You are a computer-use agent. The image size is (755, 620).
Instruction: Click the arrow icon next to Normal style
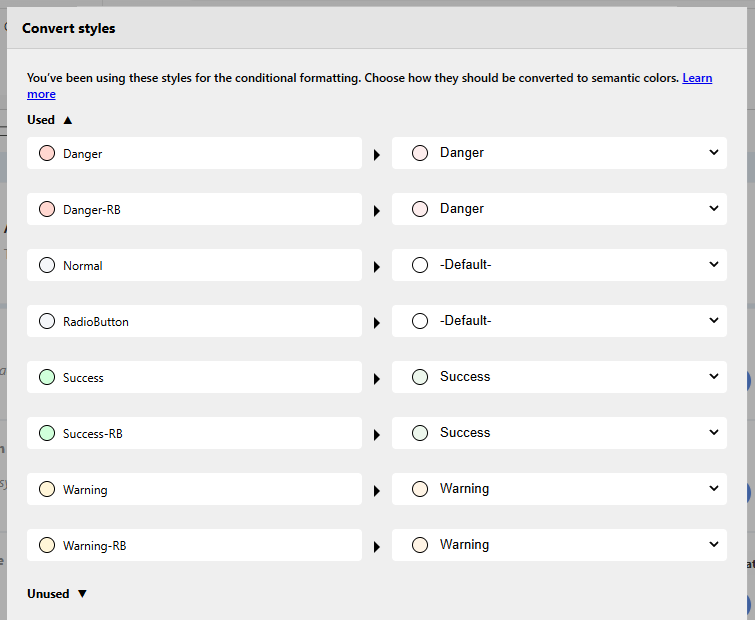coord(377,267)
